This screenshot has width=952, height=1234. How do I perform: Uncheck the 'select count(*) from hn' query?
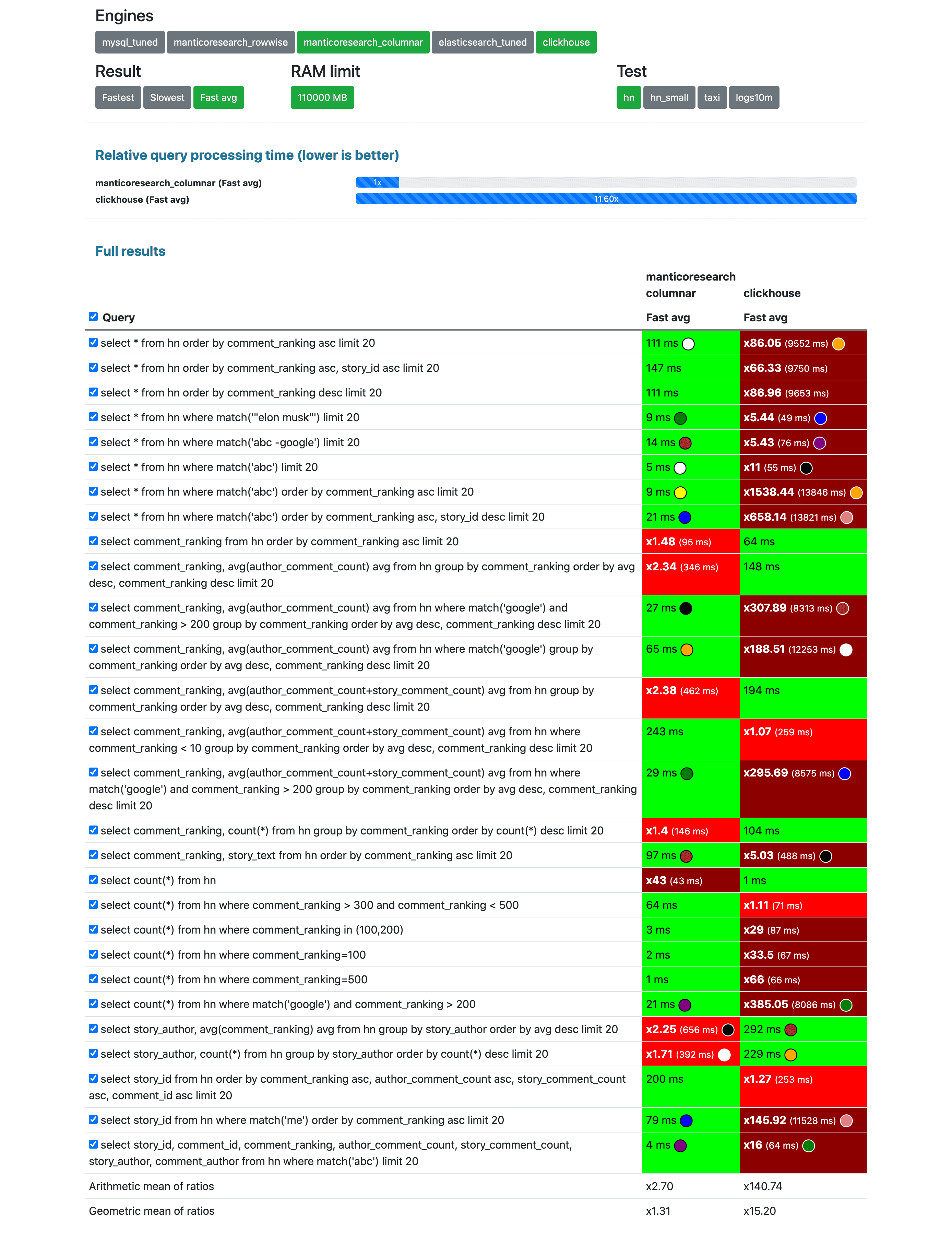coord(93,880)
